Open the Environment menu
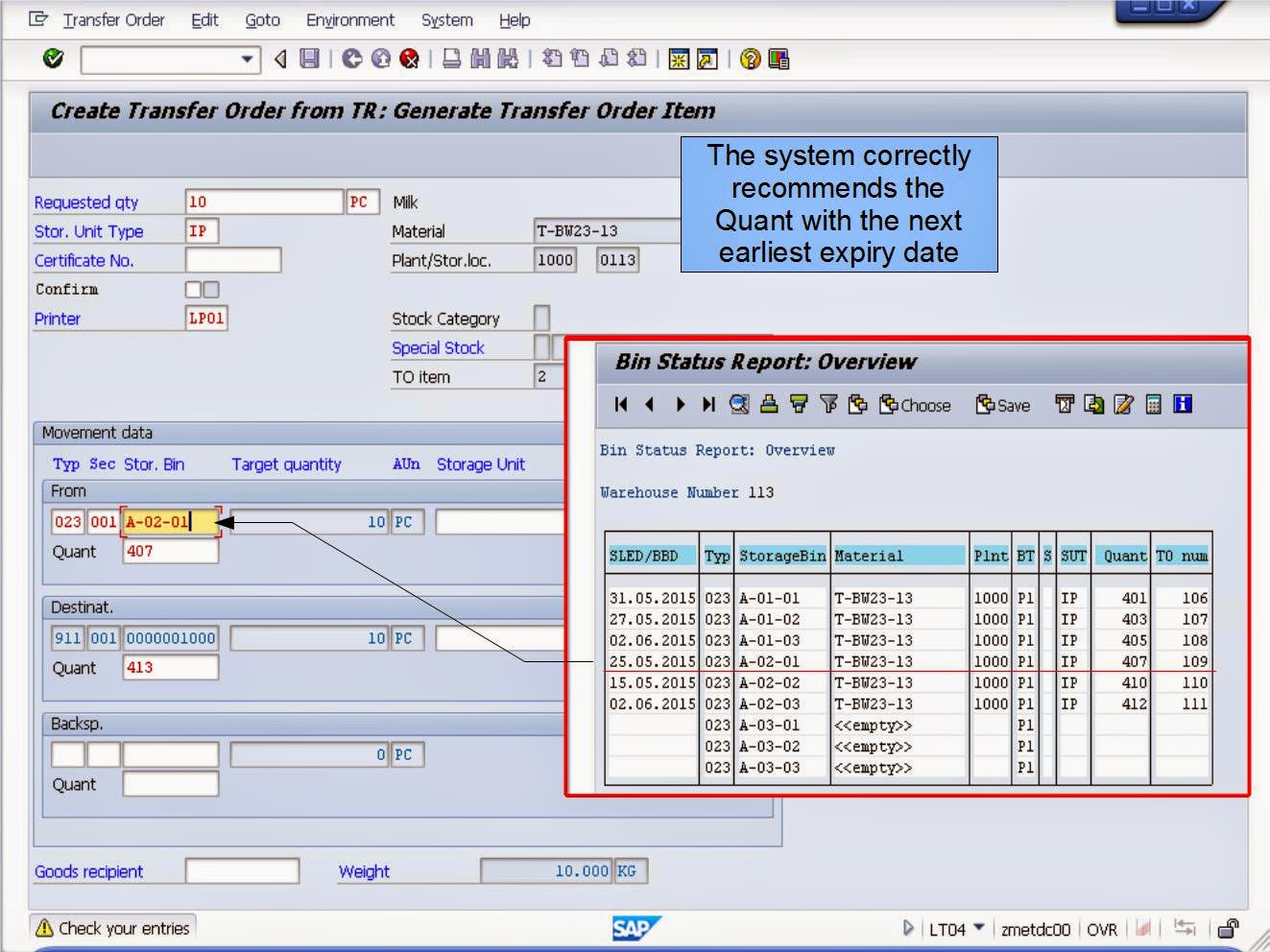The width and height of the screenshot is (1270, 952). 349,20
